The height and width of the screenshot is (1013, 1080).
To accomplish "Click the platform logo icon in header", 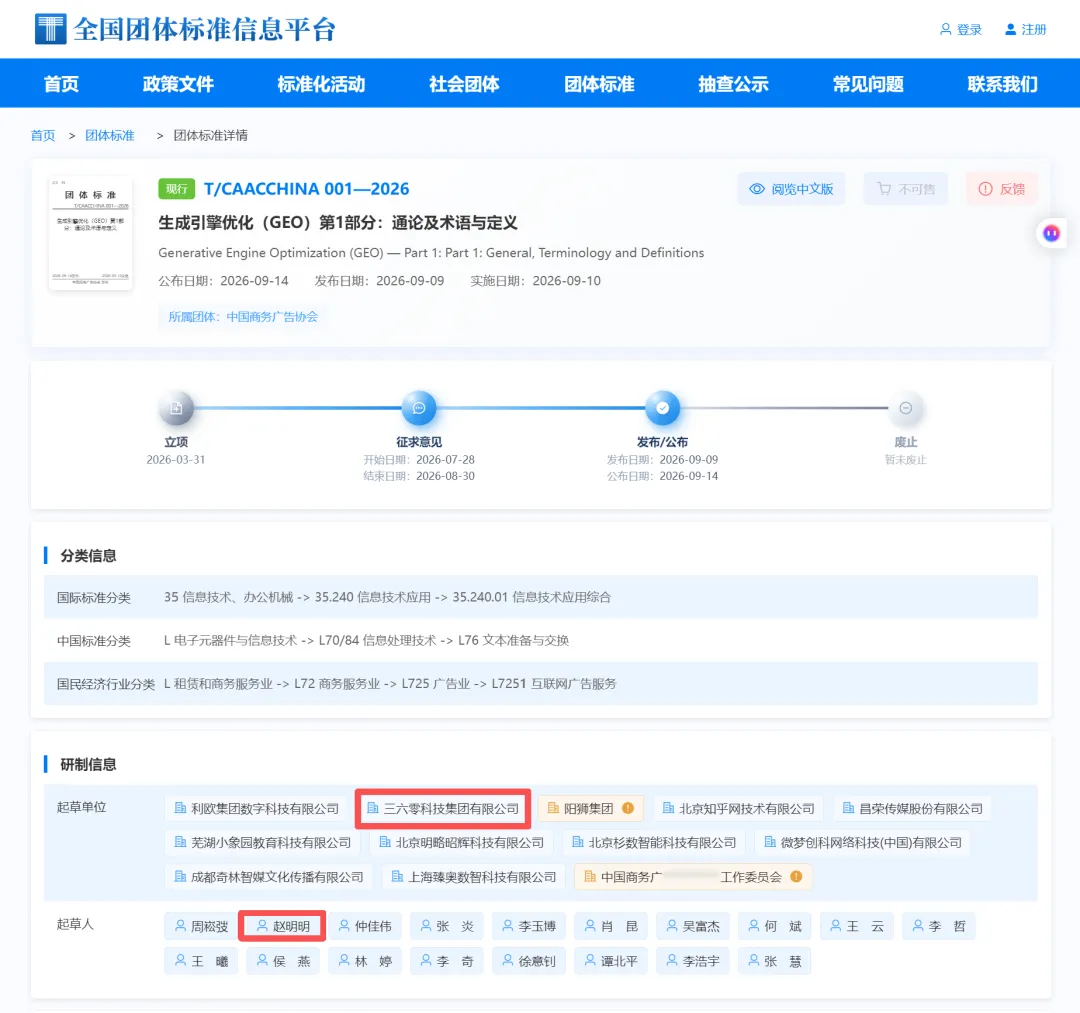I will tap(50, 29).
